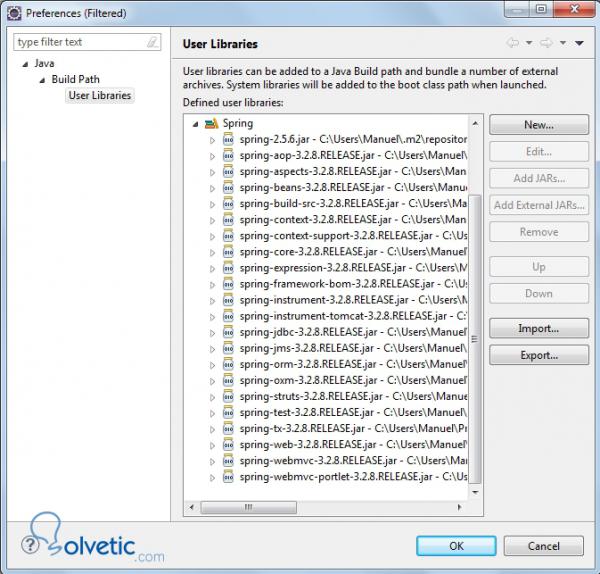Expand the spring-jdbc-3.2.8.RELEASE.jar entry
The image size is (600, 574).
tap(212, 333)
